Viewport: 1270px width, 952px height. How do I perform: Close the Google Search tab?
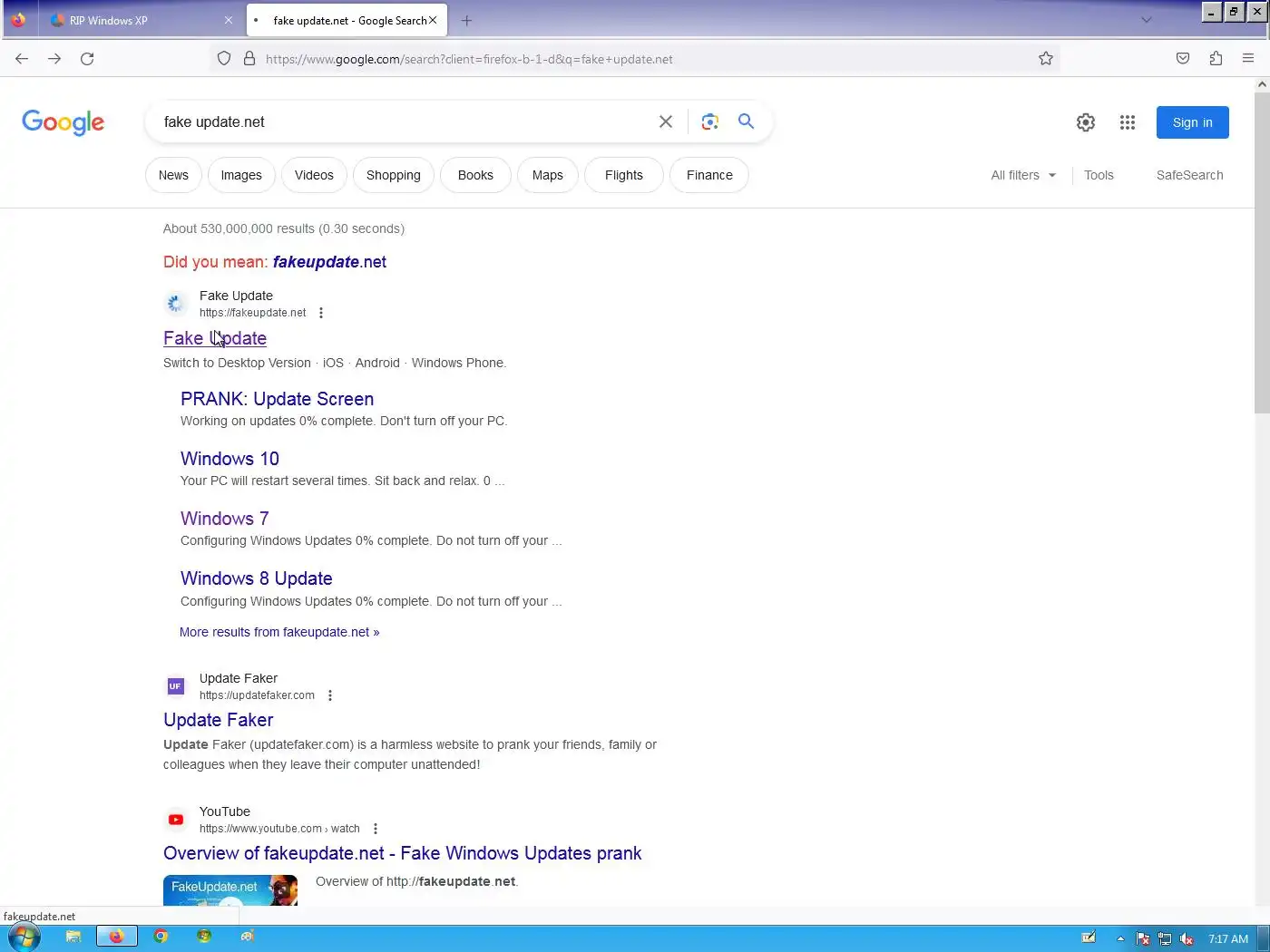pos(433,20)
